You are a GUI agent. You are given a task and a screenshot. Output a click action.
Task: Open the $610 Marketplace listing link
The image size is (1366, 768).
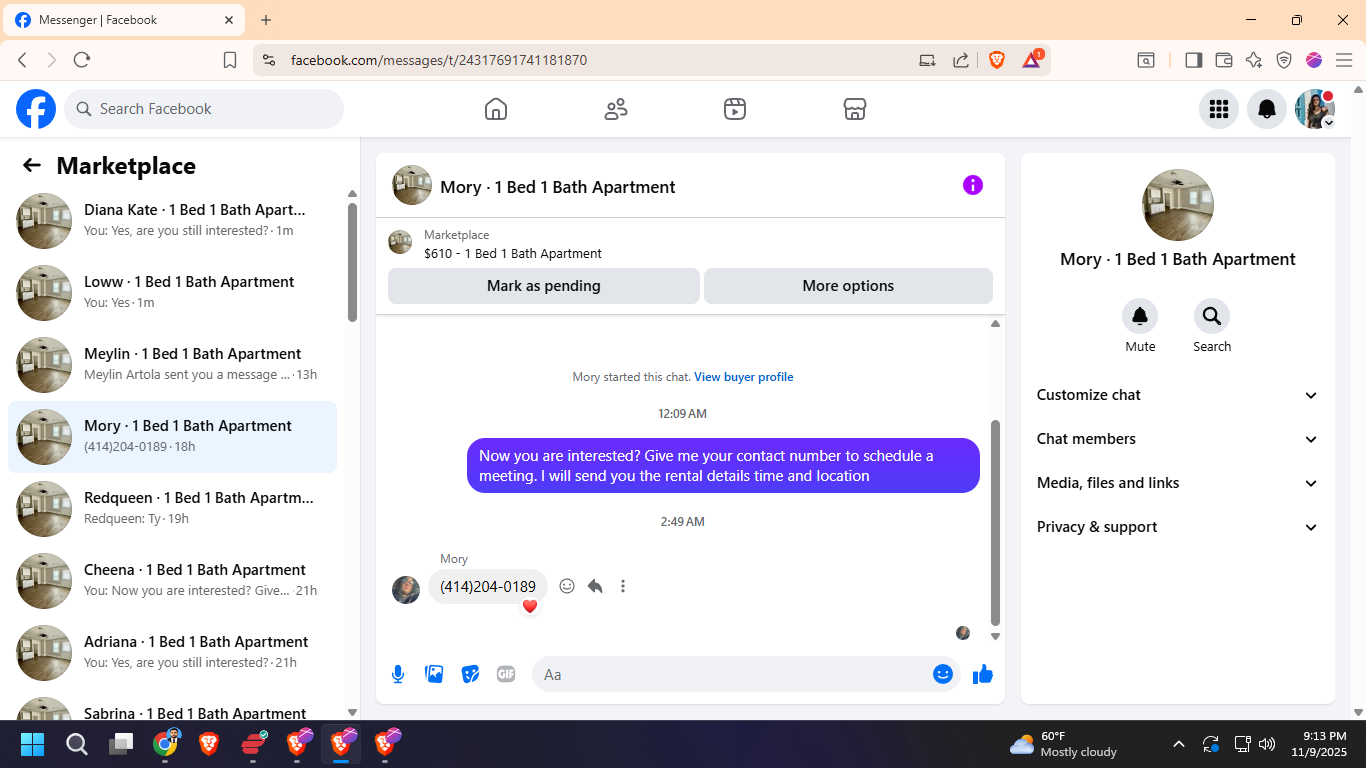click(513, 254)
